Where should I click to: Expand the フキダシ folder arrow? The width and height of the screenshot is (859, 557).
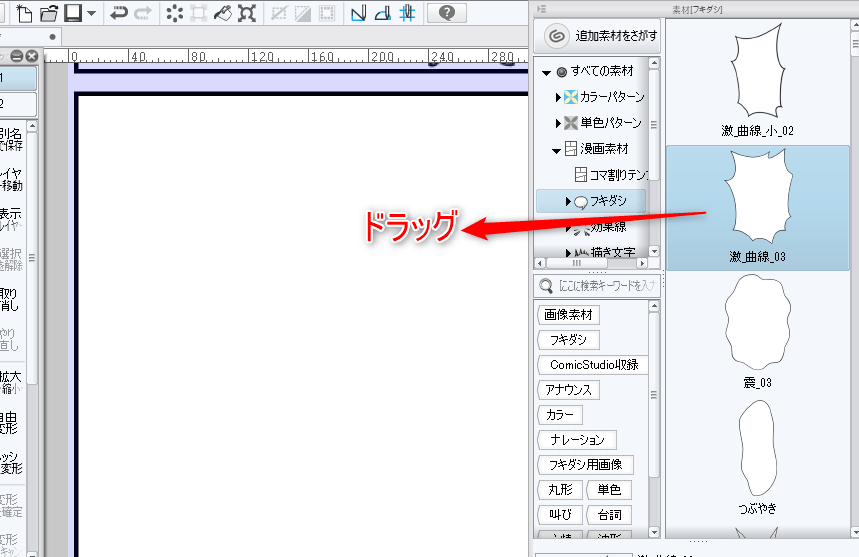[568, 202]
